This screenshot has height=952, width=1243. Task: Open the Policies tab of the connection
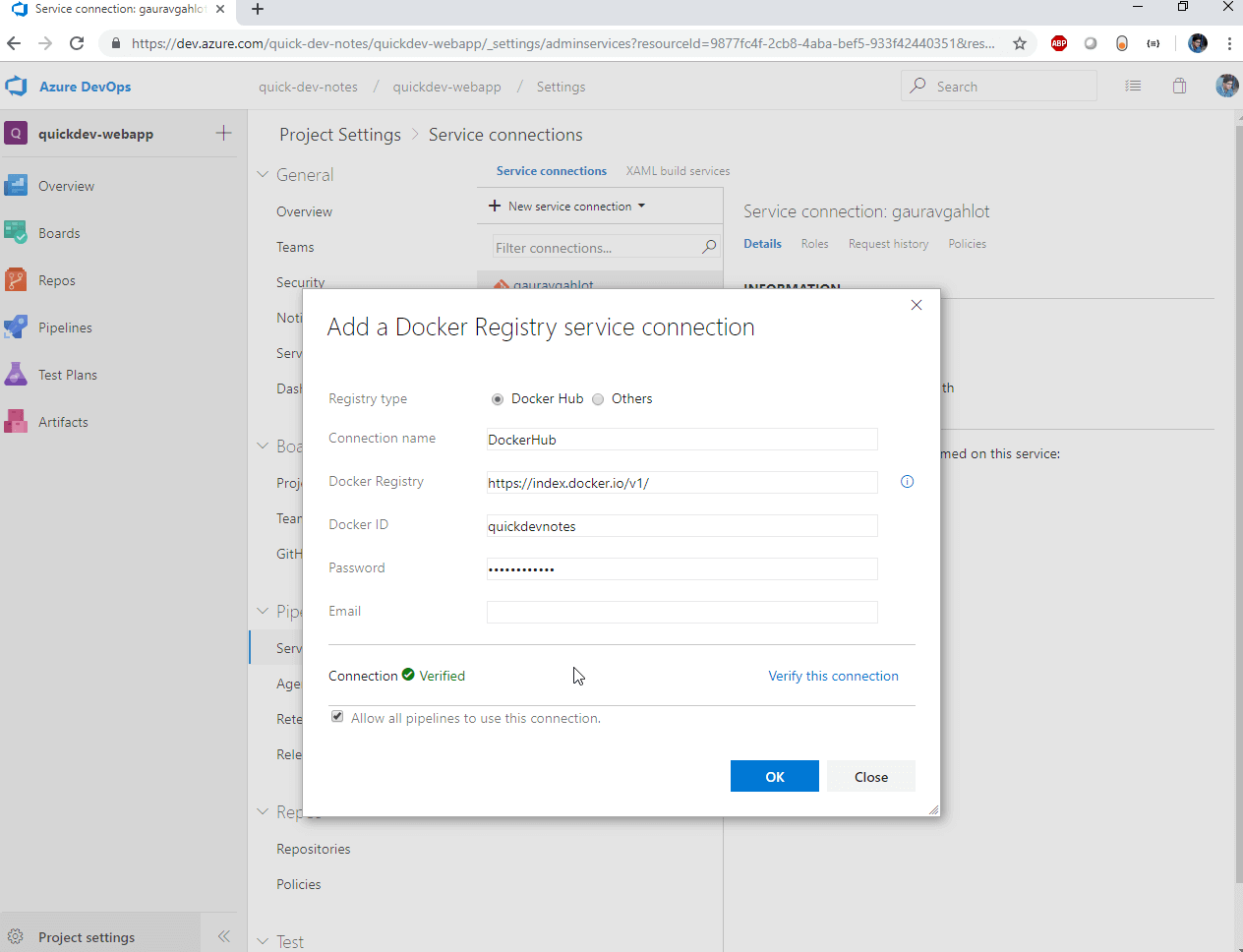coord(967,244)
